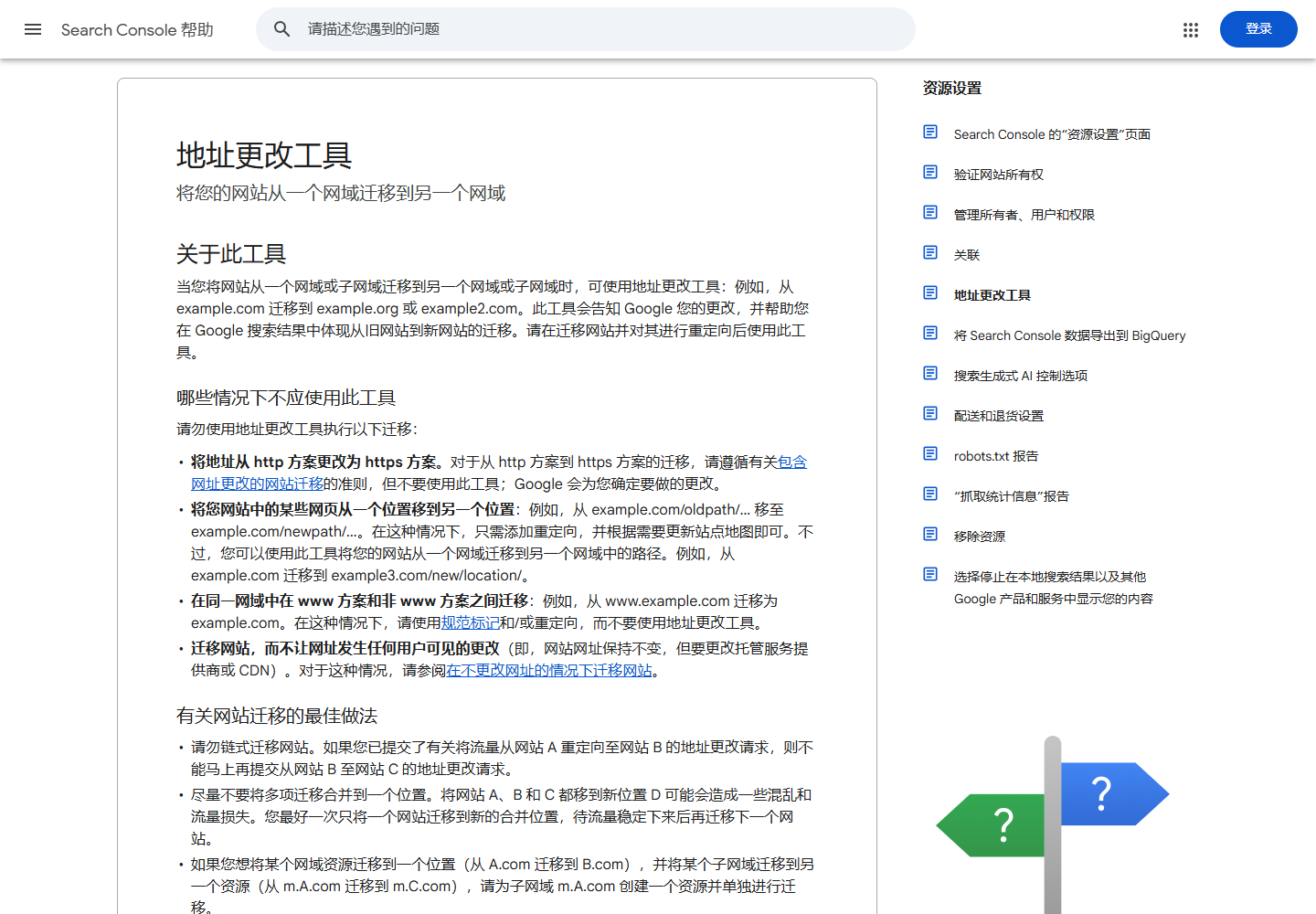This screenshot has width=1316, height=914.
Task: Click the 哪些情况下不应使用此工具 heading
Action: tap(286, 399)
